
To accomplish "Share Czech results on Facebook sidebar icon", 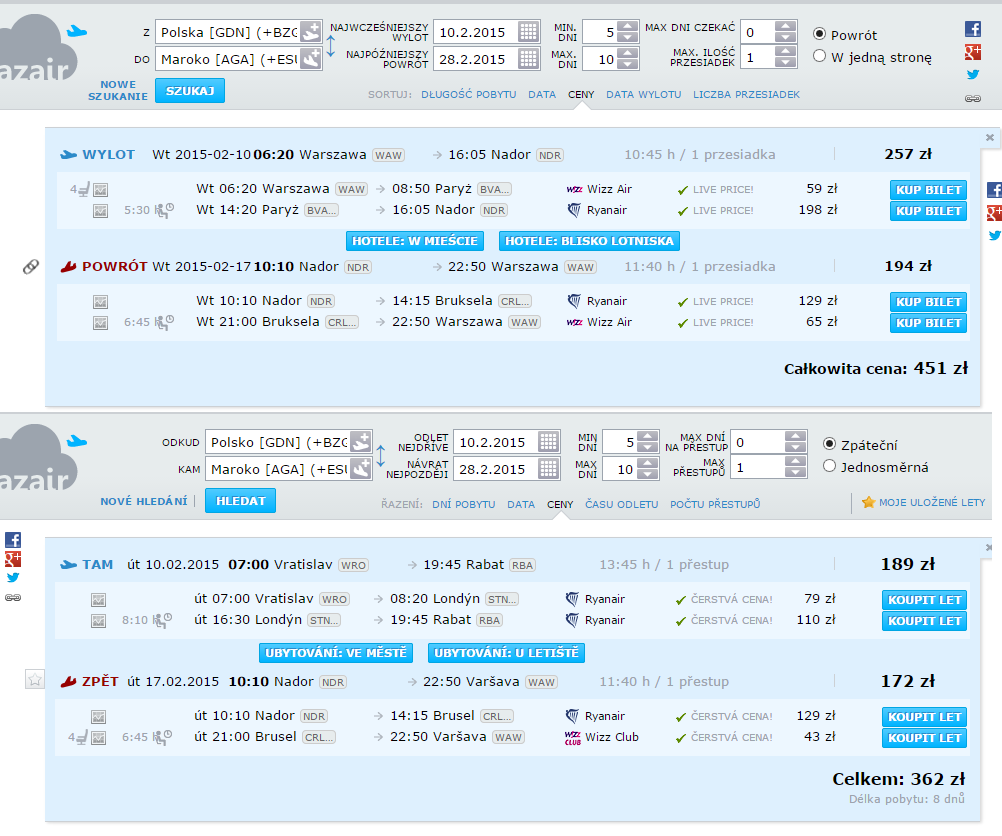I will pos(13,539).
